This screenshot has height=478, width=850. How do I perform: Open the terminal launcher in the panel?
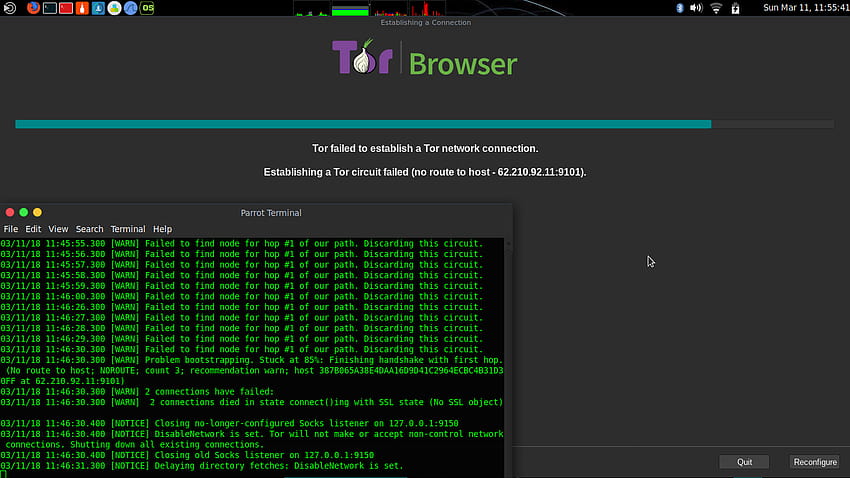click(50, 8)
